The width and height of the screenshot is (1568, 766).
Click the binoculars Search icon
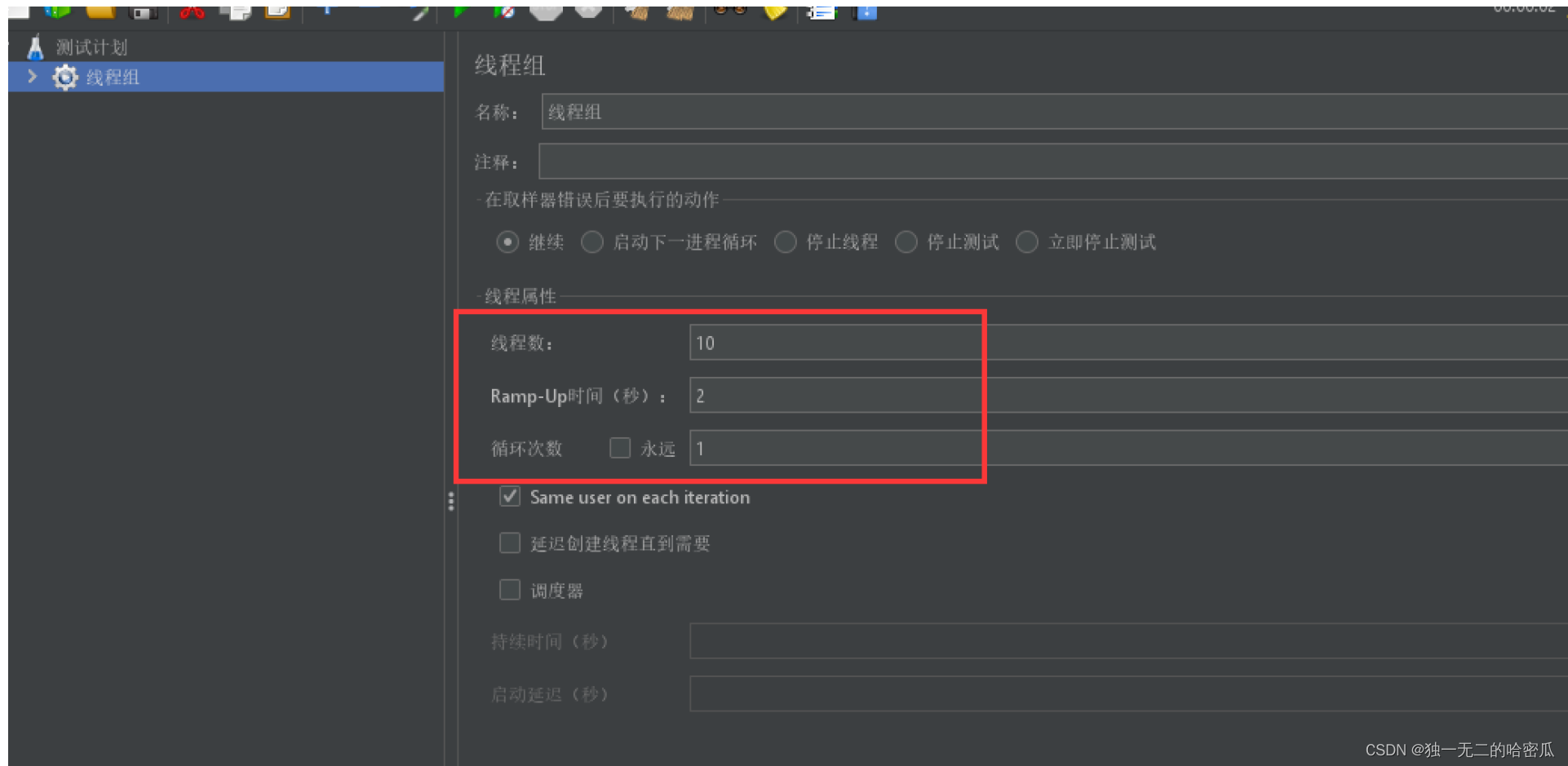pos(730,11)
